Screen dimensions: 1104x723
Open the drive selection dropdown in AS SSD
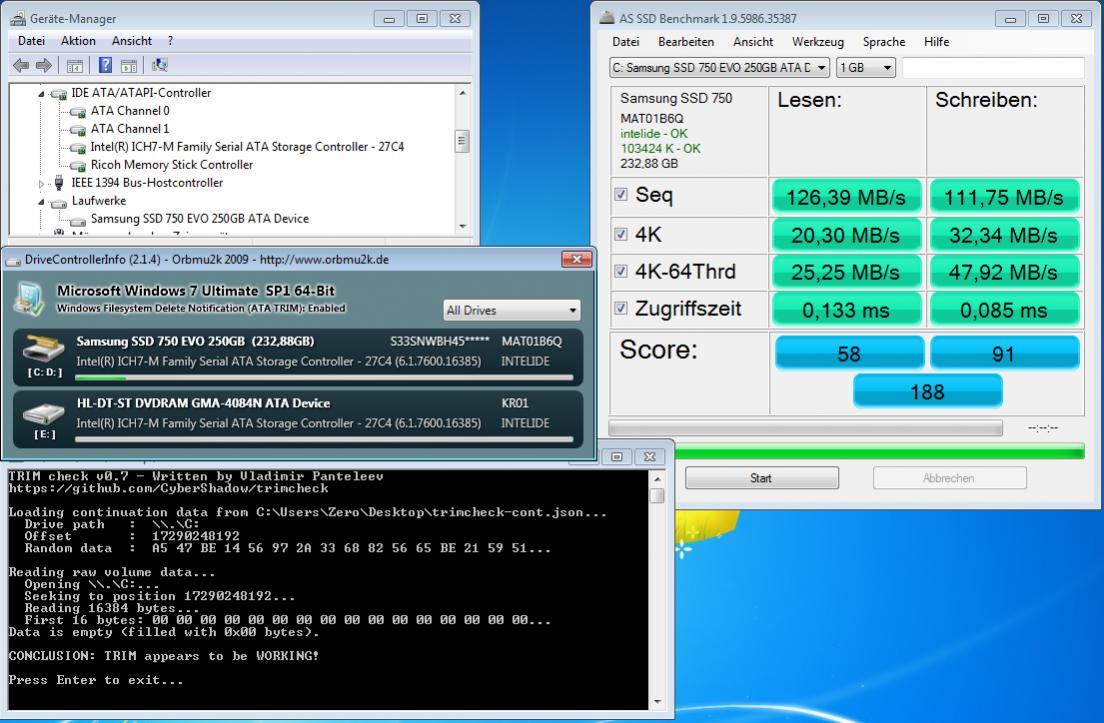tap(720, 68)
